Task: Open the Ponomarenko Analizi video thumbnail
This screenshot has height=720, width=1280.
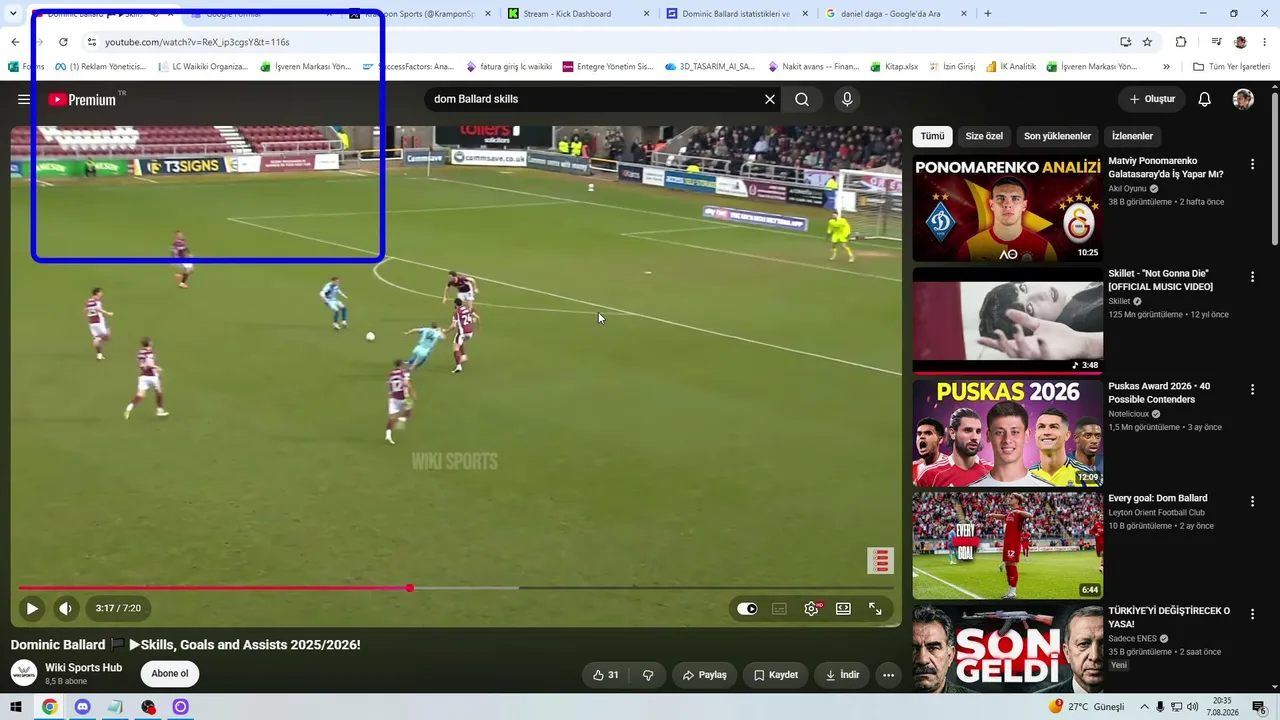Action: coord(1008,208)
